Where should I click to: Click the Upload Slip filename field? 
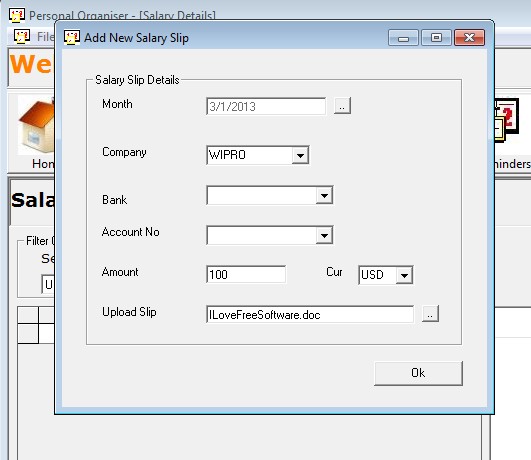[310, 314]
